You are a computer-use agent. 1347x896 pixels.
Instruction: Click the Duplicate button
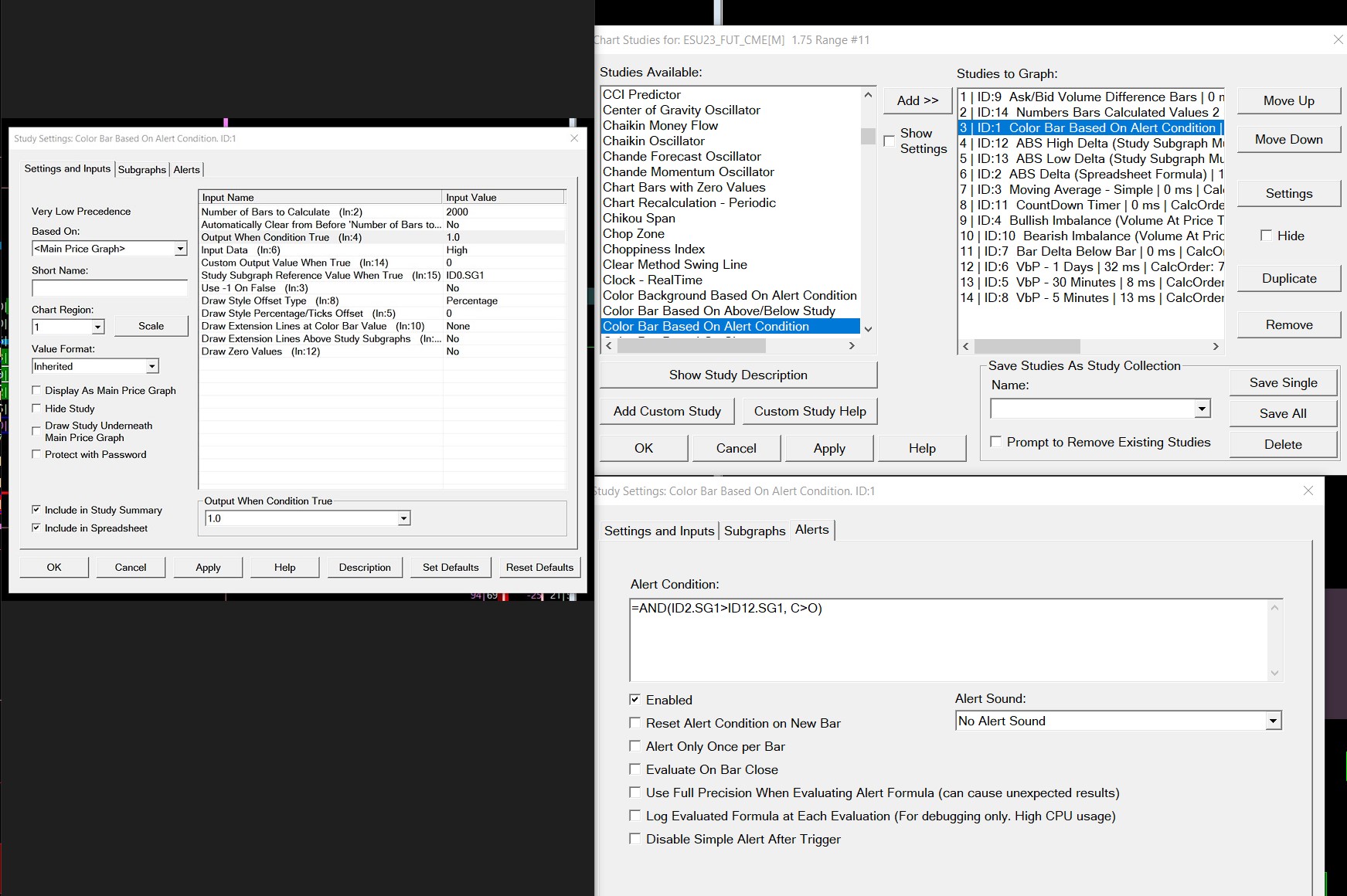point(1288,278)
